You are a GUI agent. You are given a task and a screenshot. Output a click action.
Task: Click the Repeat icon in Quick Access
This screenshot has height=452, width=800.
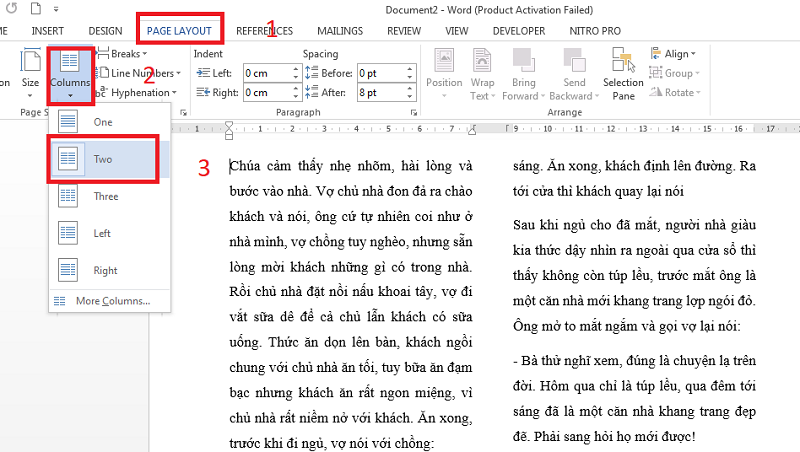(x=11, y=9)
